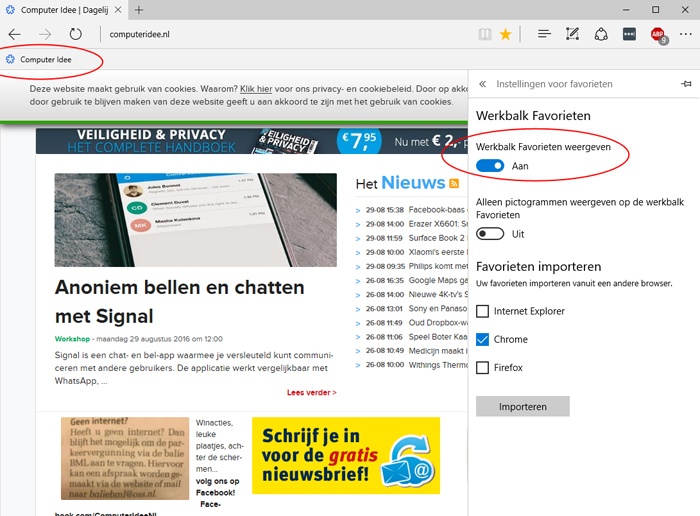Open Anoniem bellen en chatten headline
Screen dimensions: 700x516
[179, 302]
